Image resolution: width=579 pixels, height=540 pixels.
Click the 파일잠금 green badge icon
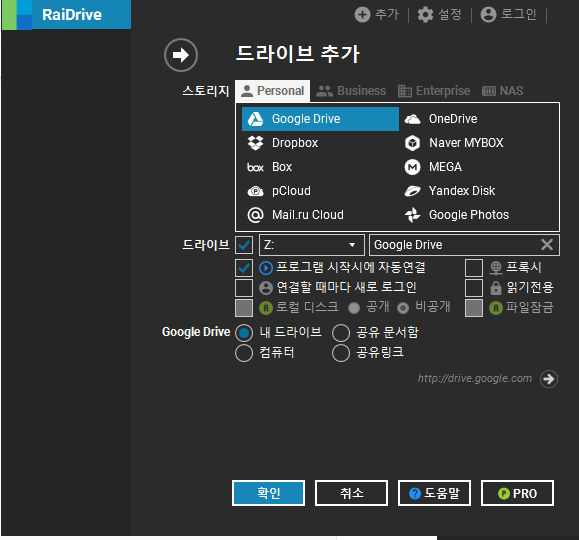point(496,308)
